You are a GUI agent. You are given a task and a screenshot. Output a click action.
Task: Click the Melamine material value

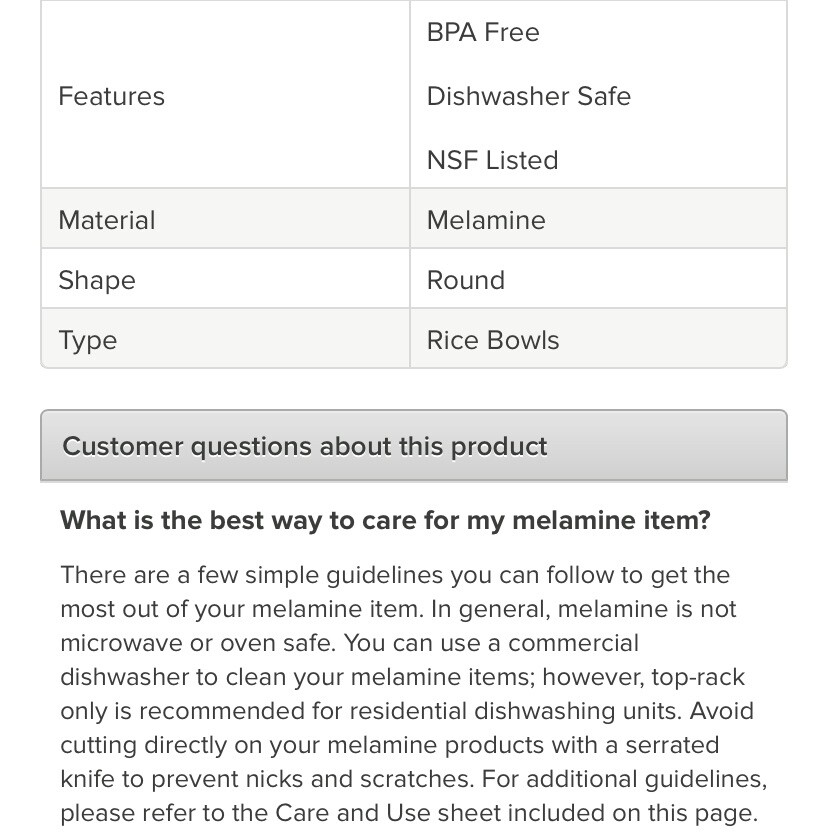[486, 220]
